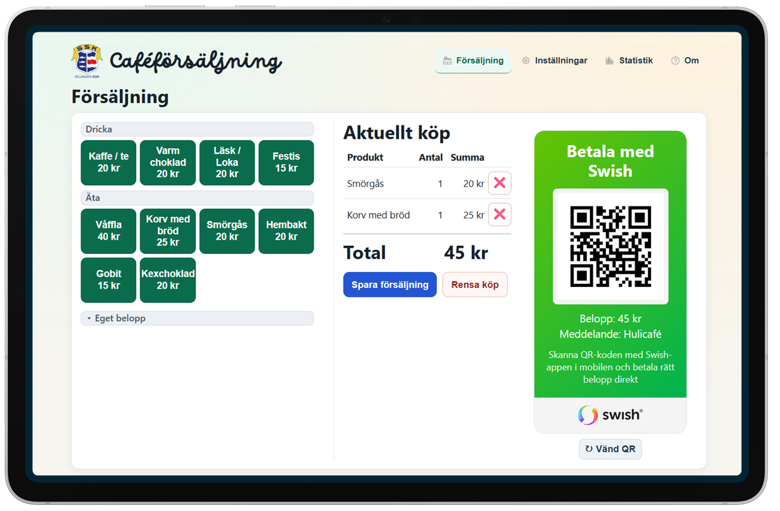
Task: Remove Smörgås with red X icon
Action: pyautogui.click(x=499, y=183)
